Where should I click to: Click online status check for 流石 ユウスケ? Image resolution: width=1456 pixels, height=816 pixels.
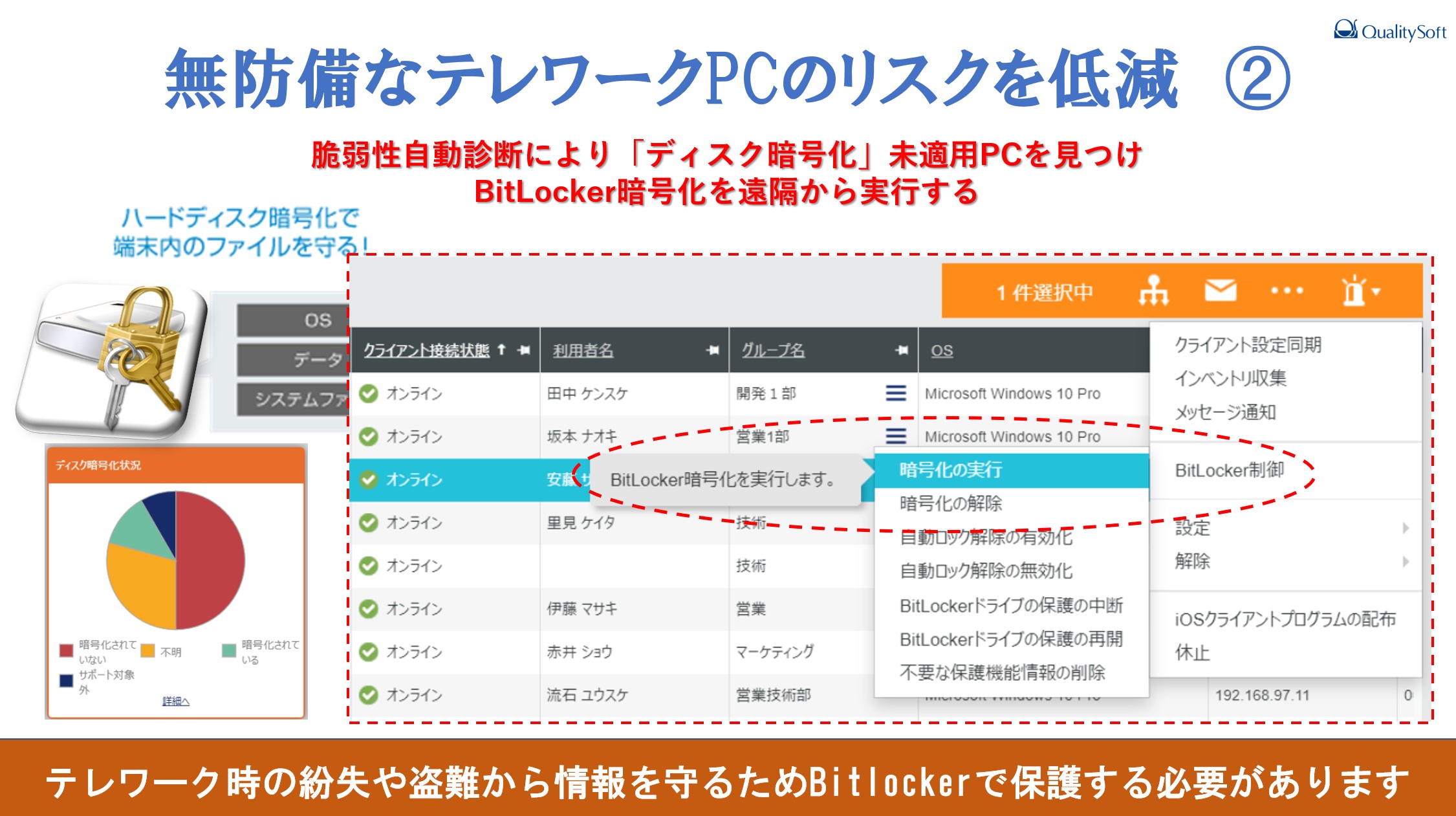point(369,695)
